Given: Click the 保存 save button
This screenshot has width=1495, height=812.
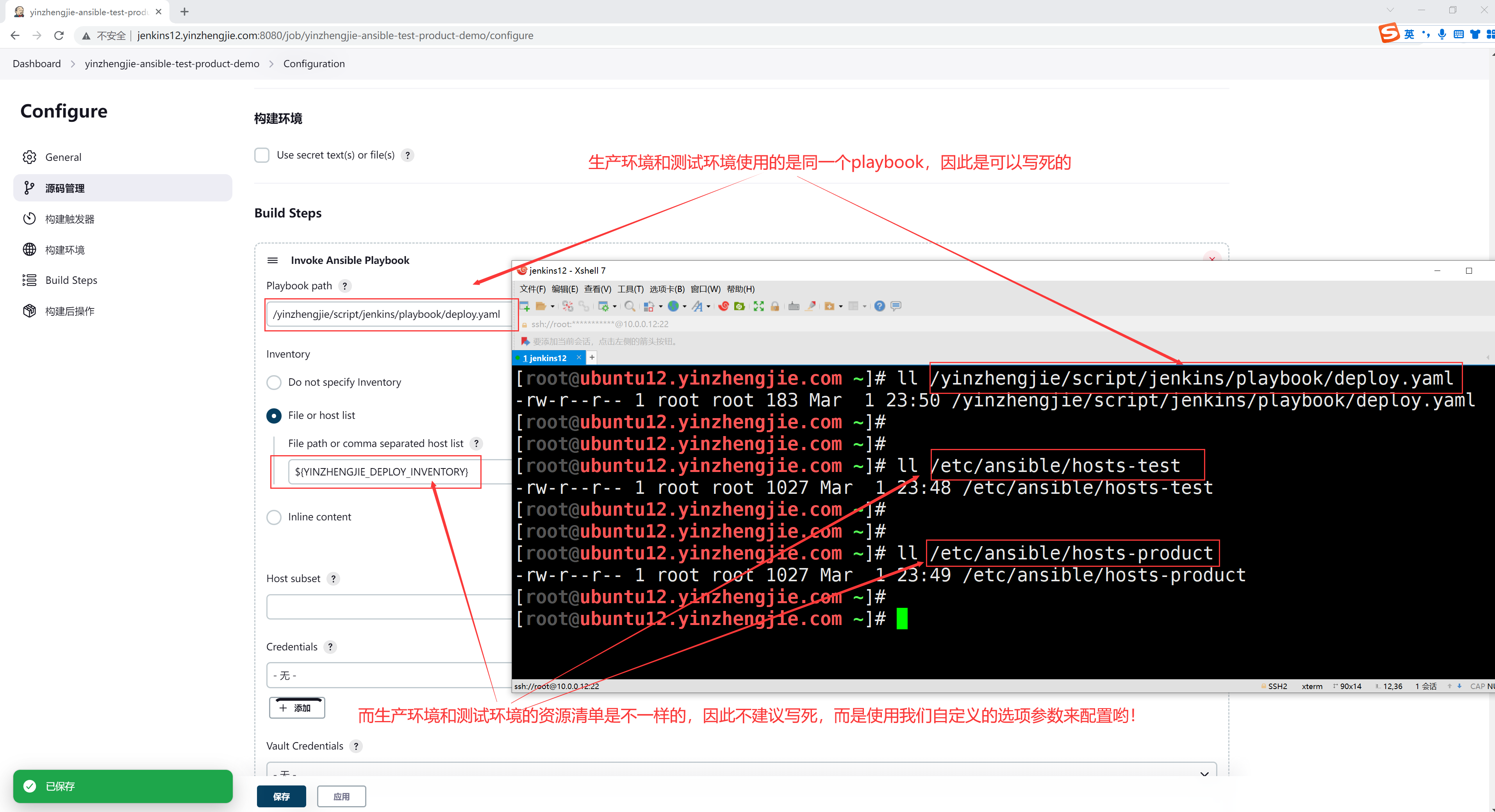Looking at the screenshot, I should click(282, 796).
